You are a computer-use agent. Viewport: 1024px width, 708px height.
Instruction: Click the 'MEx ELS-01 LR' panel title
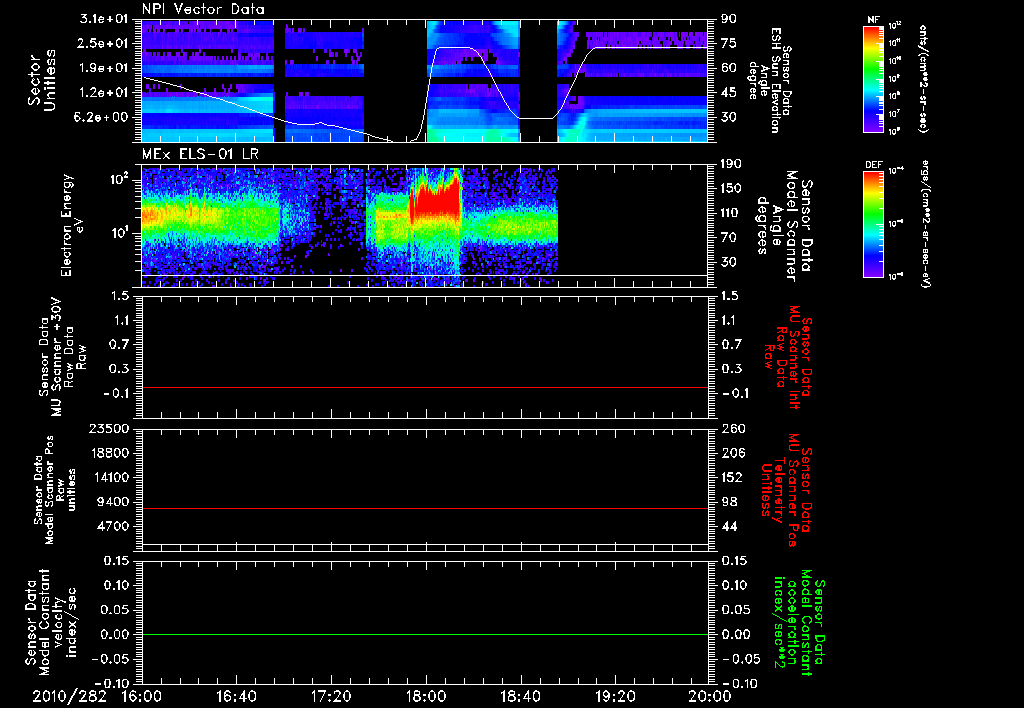pos(200,154)
